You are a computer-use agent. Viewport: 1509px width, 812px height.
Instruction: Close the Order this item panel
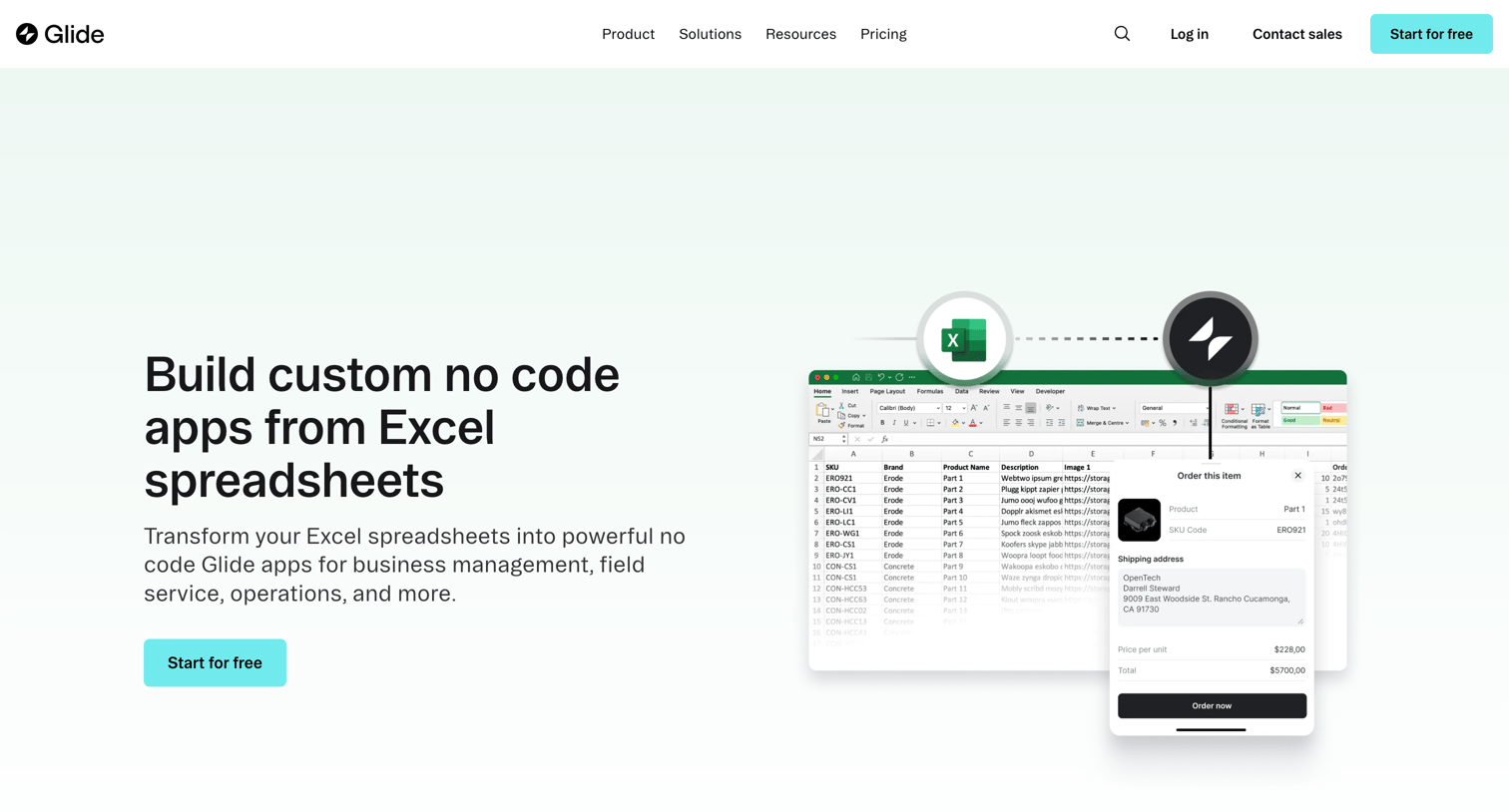click(1297, 476)
